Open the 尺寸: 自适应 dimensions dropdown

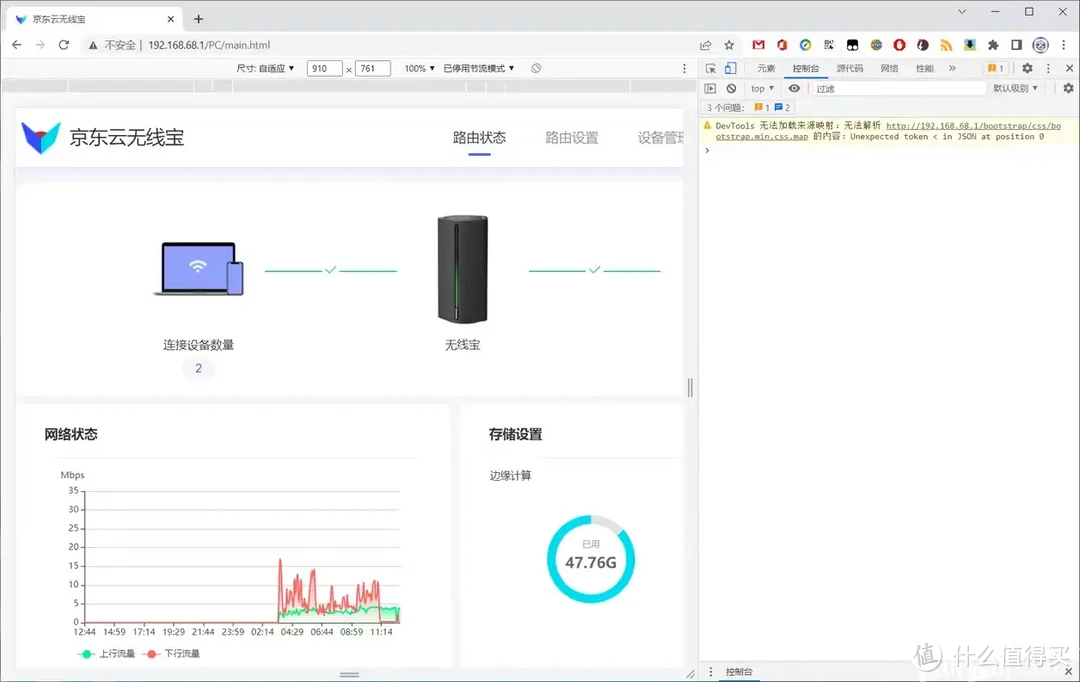[x=266, y=68]
